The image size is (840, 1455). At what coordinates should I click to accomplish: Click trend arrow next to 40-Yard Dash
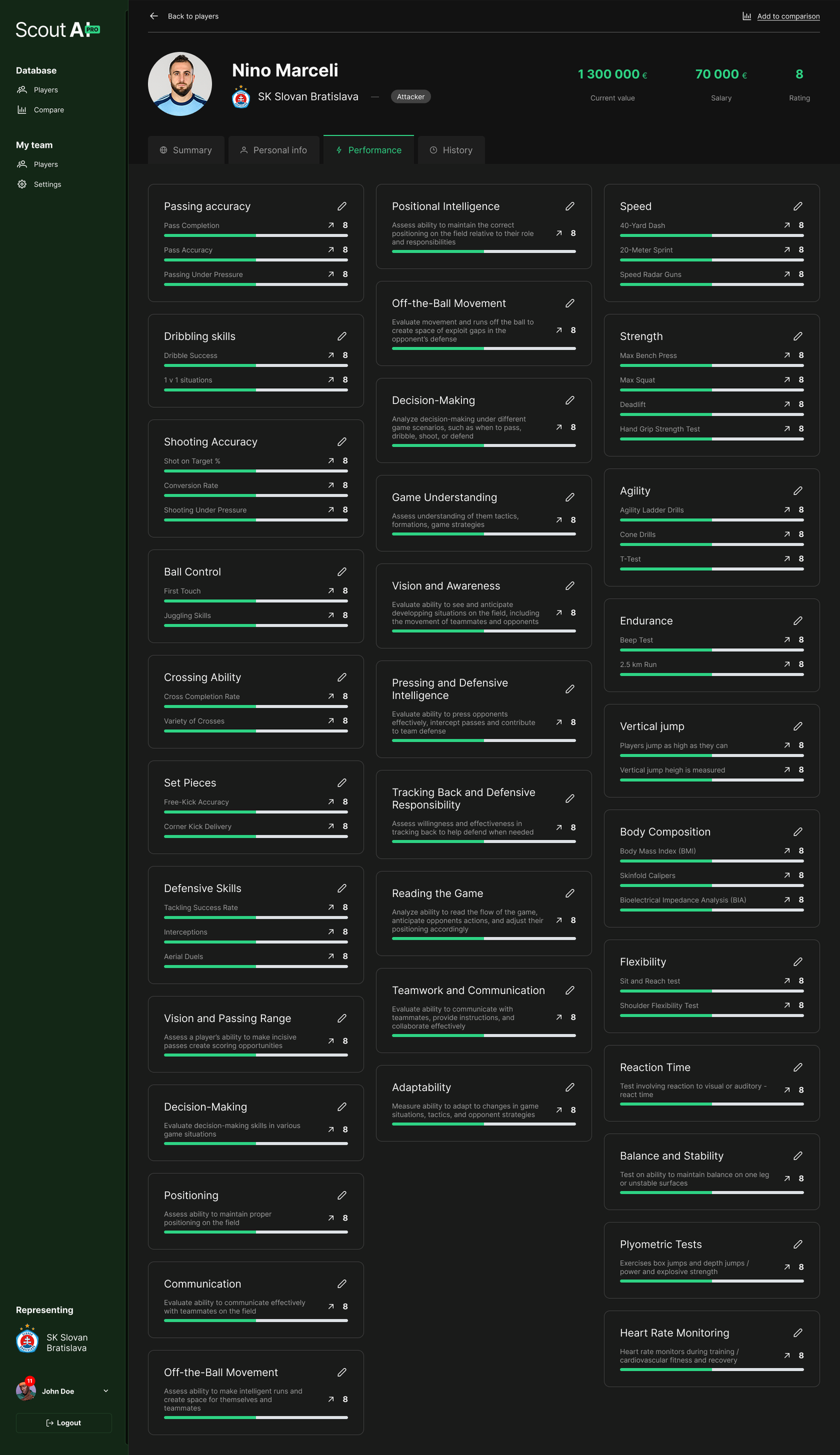786,225
